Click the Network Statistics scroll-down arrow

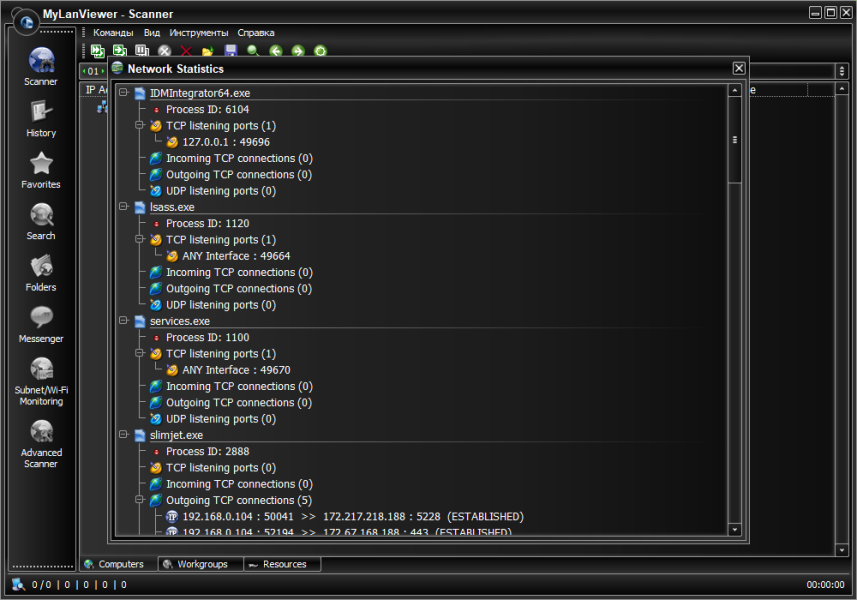point(735,529)
